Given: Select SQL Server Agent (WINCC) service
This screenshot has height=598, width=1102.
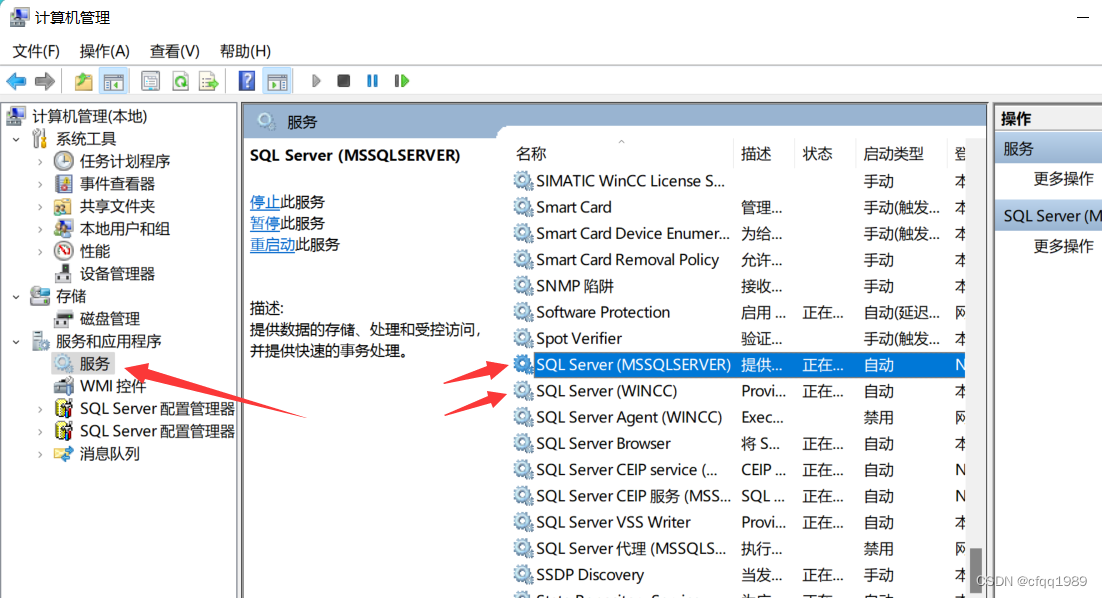Looking at the screenshot, I should point(738,417).
